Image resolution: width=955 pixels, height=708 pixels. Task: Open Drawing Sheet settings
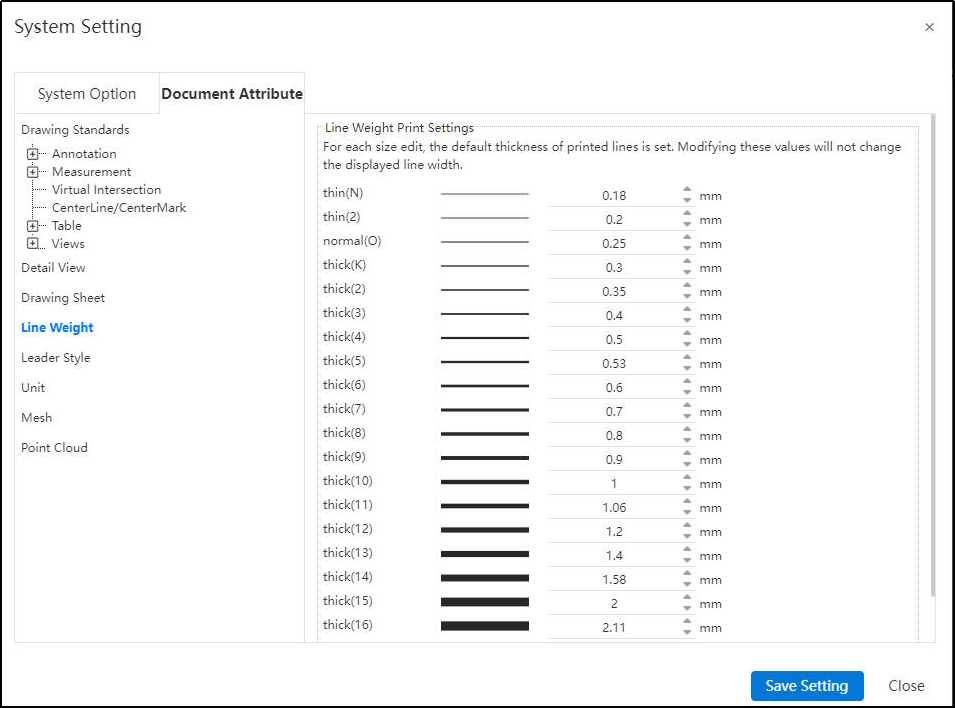tap(63, 298)
